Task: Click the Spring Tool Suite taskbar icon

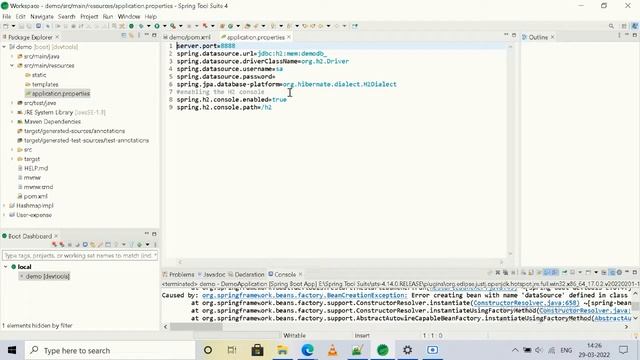Action: tap(382, 350)
